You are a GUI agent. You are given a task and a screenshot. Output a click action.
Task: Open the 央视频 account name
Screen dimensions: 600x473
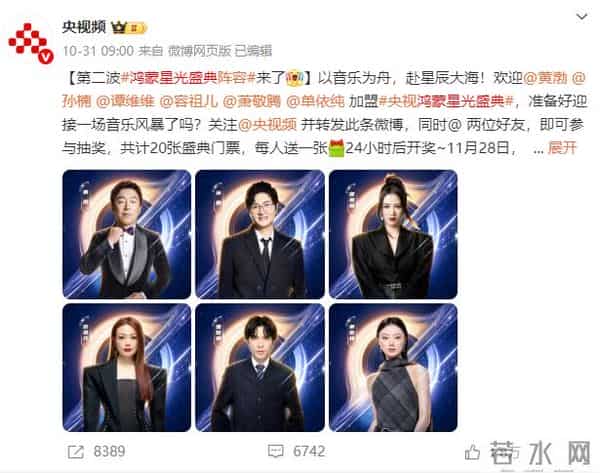pyautogui.click(x=84, y=27)
